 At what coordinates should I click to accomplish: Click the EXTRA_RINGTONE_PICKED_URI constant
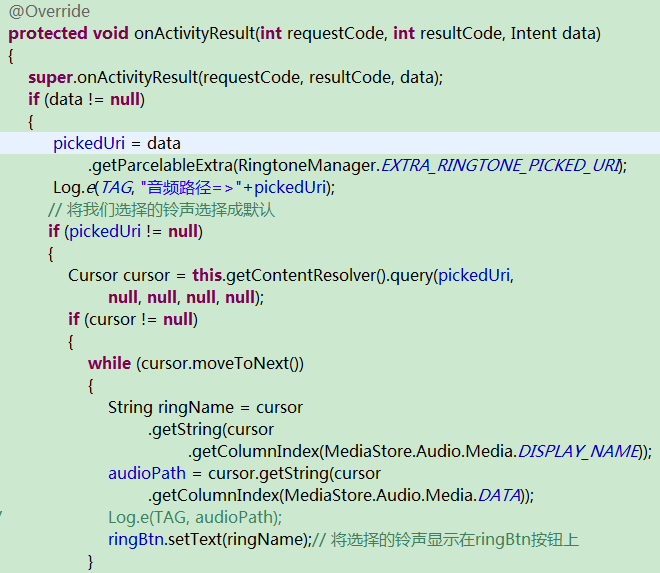[x=500, y=165]
